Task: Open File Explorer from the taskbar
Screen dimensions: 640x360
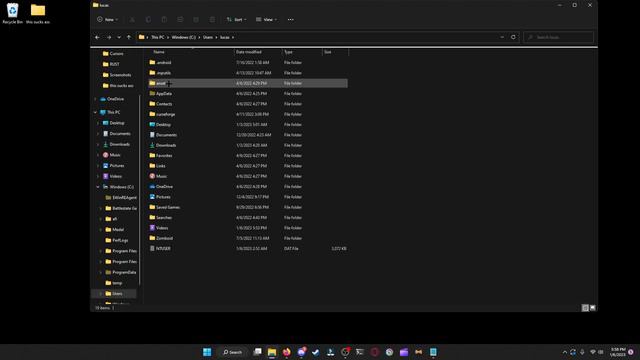Action: point(272,352)
